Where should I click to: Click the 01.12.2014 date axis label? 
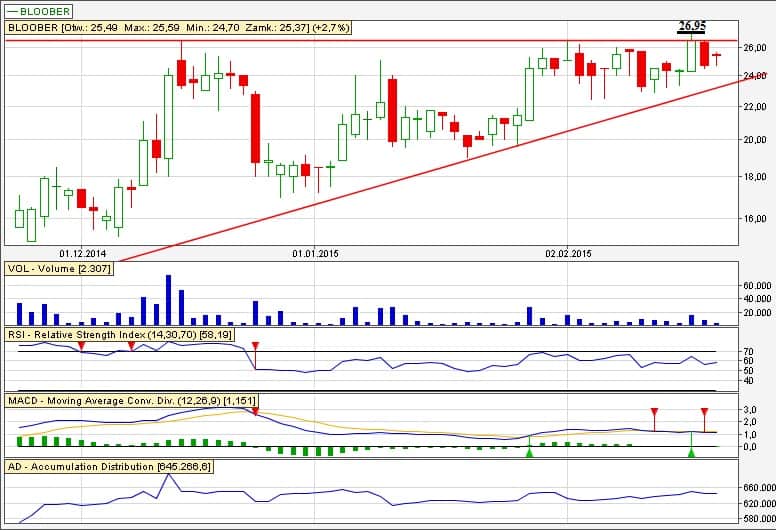coord(82,254)
